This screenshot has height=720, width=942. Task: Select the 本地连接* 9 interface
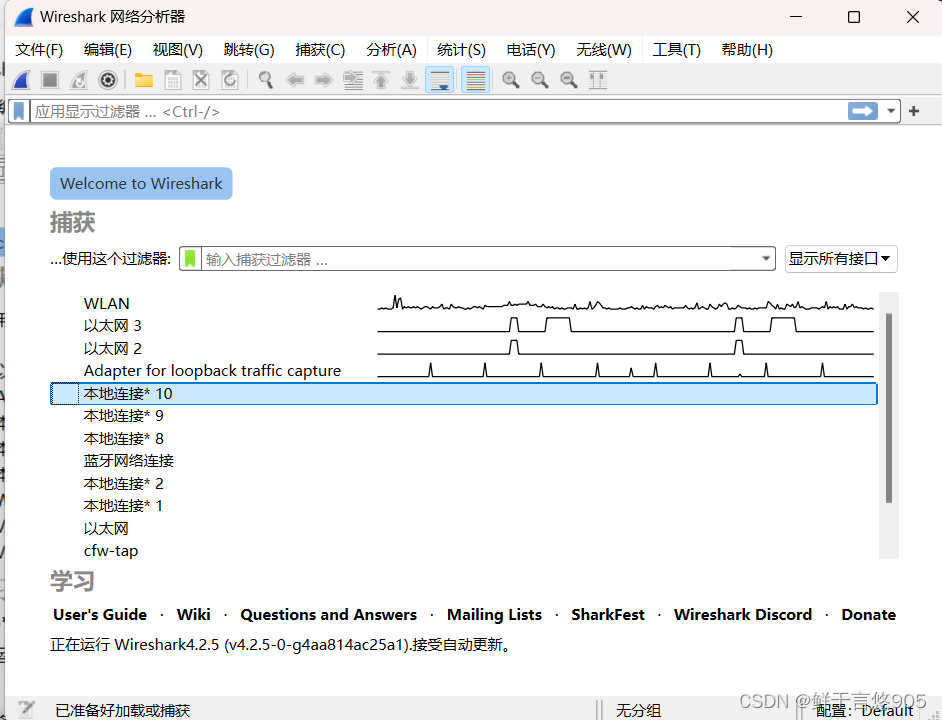[x=463, y=416]
